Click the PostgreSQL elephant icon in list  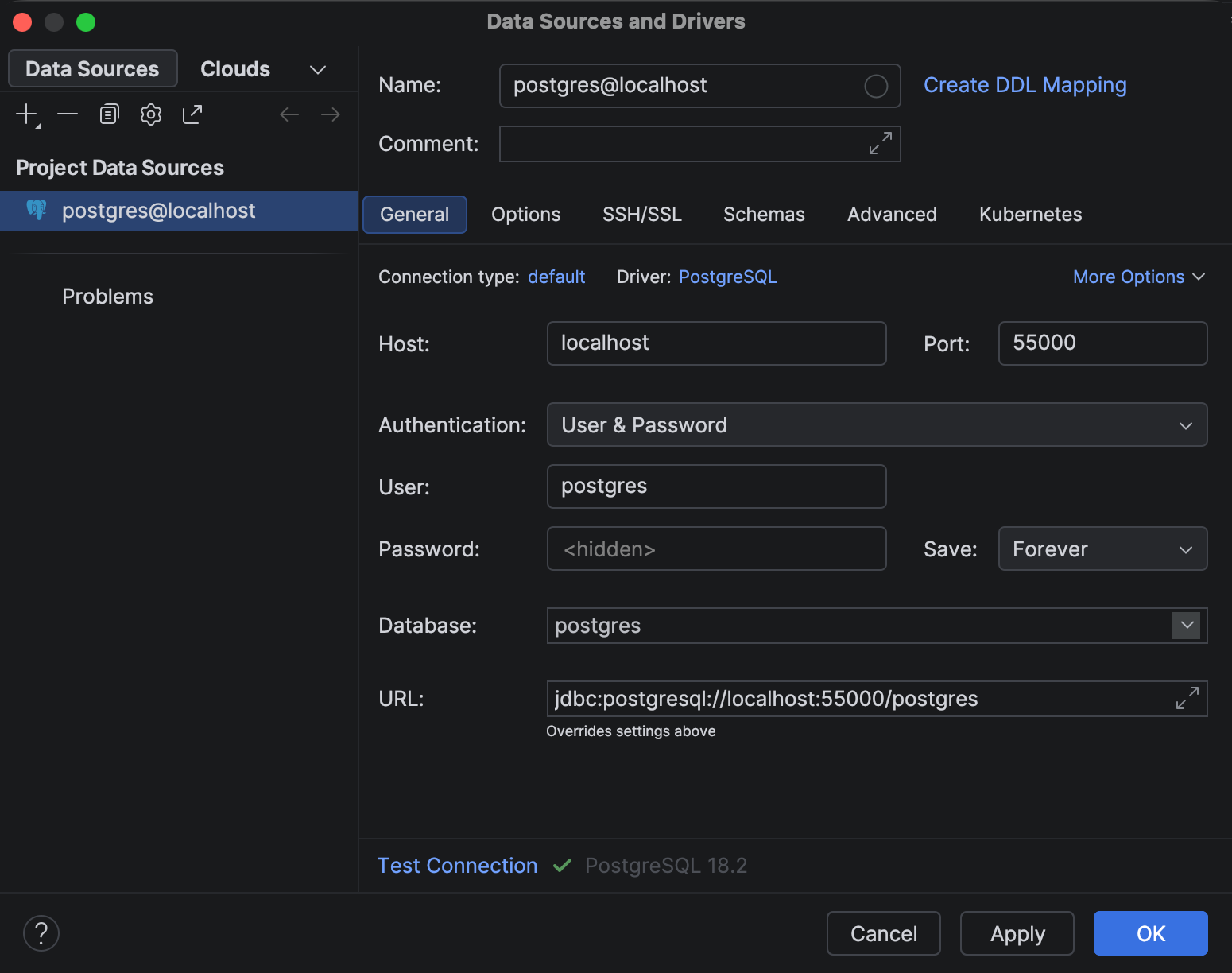[x=37, y=210]
